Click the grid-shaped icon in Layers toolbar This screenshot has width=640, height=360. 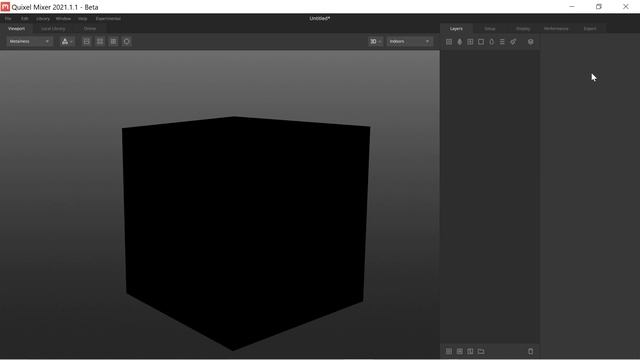click(x=470, y=42)
